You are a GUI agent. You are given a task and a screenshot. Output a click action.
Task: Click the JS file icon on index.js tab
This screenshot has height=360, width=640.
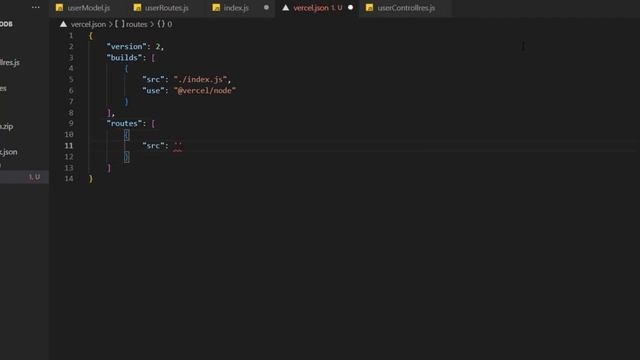tap(216, 8)
